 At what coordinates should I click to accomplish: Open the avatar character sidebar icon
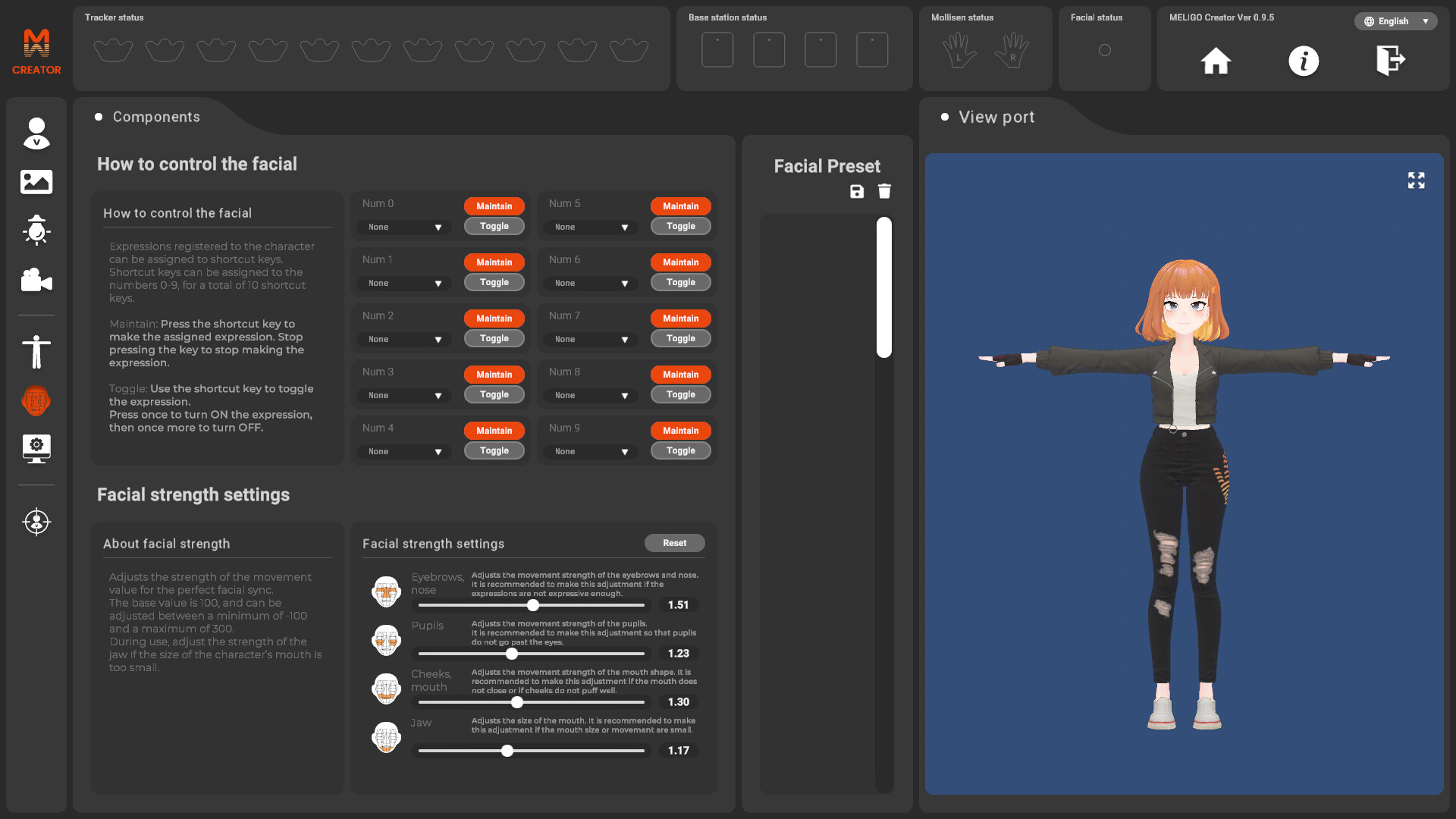[36, 133]
